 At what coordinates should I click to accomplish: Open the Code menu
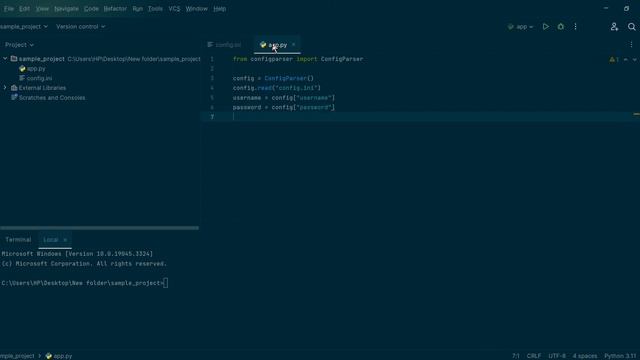pos(91,9)
